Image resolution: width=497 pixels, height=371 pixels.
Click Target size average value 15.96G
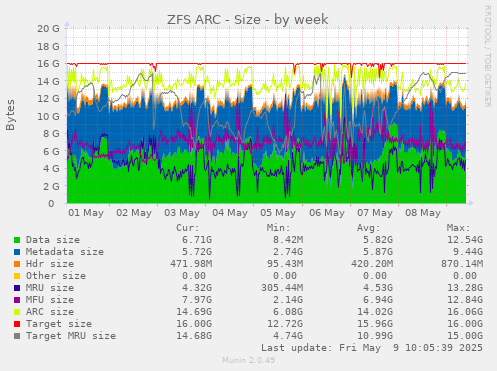pos(375,324)
